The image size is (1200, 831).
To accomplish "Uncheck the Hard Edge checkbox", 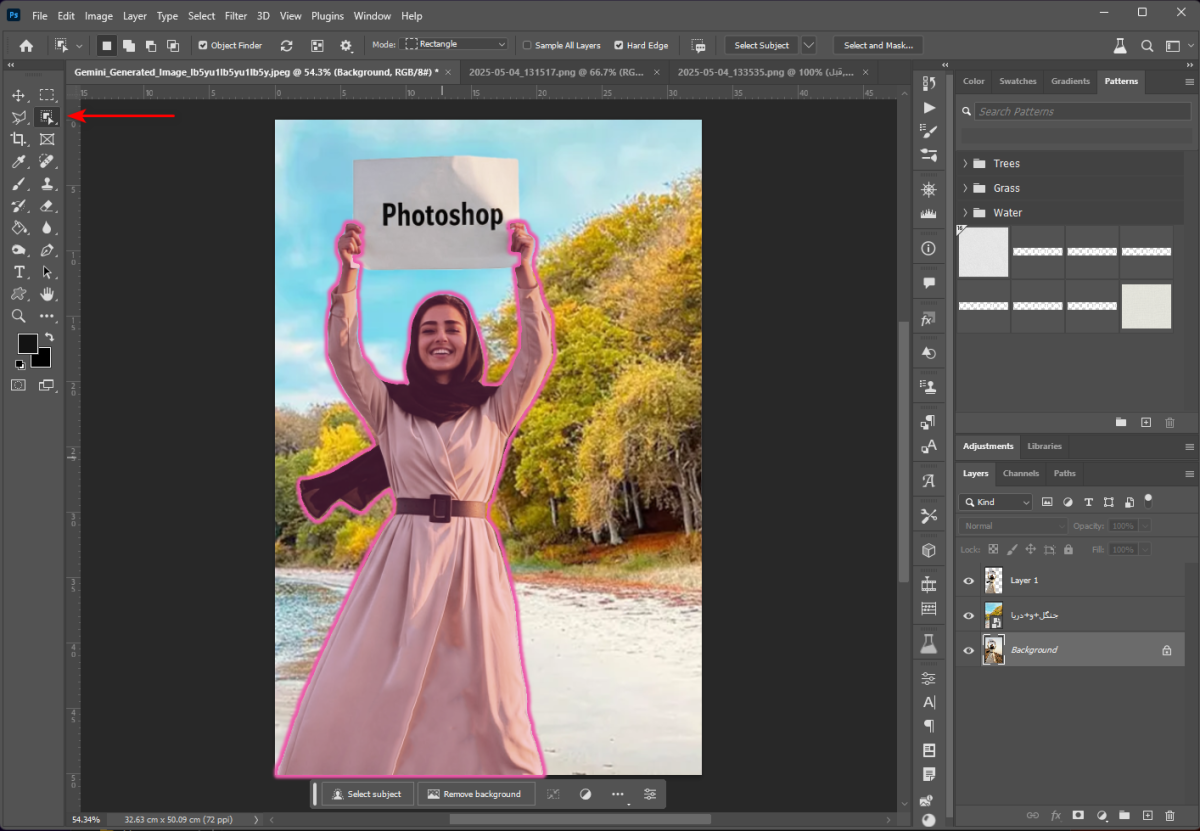I will 618,45.
